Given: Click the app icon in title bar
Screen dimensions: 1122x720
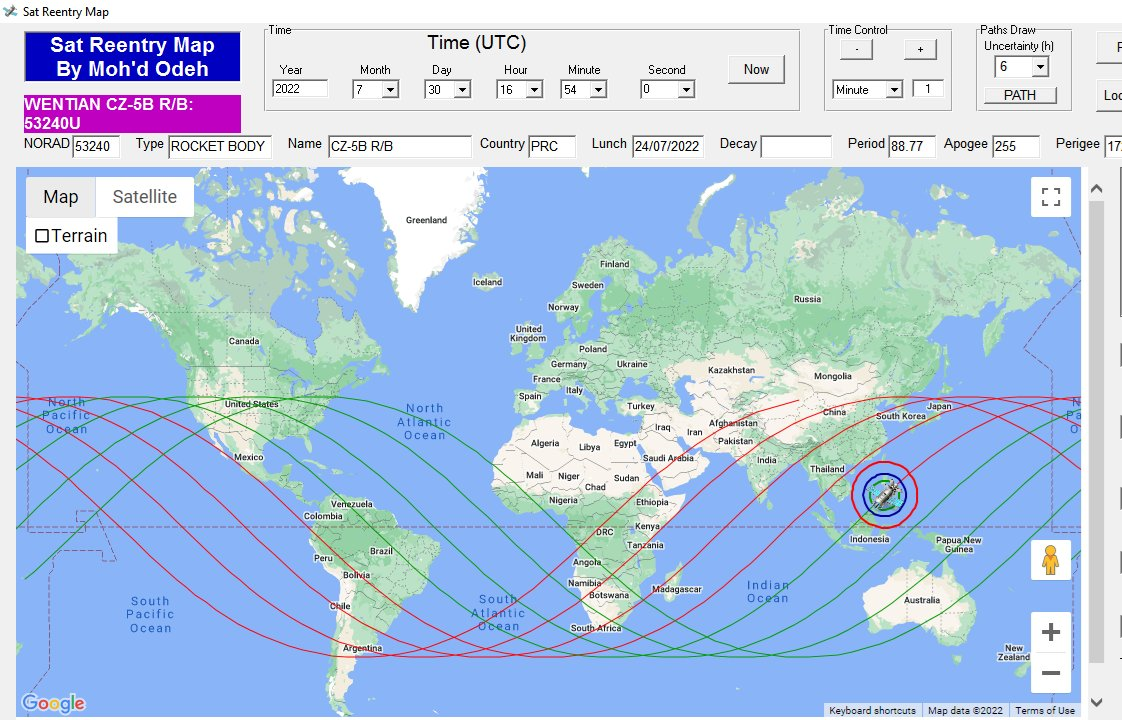Looking at the screenshot, I should click(11, 12).
